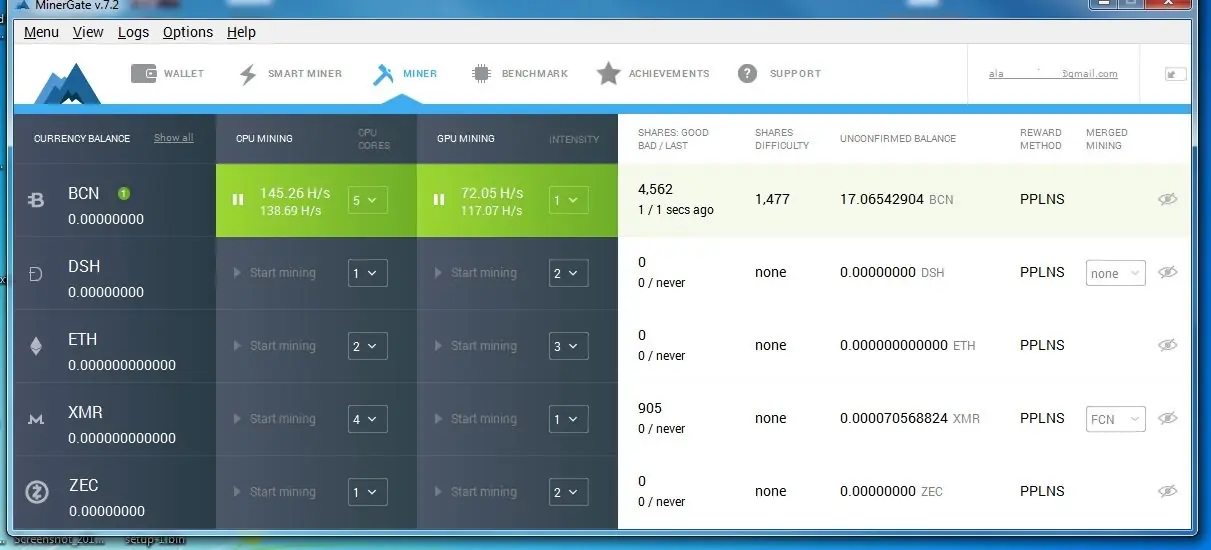
Task: Pause BCN GPU mining
Action: pyautogui.click(x=438, y=200)
